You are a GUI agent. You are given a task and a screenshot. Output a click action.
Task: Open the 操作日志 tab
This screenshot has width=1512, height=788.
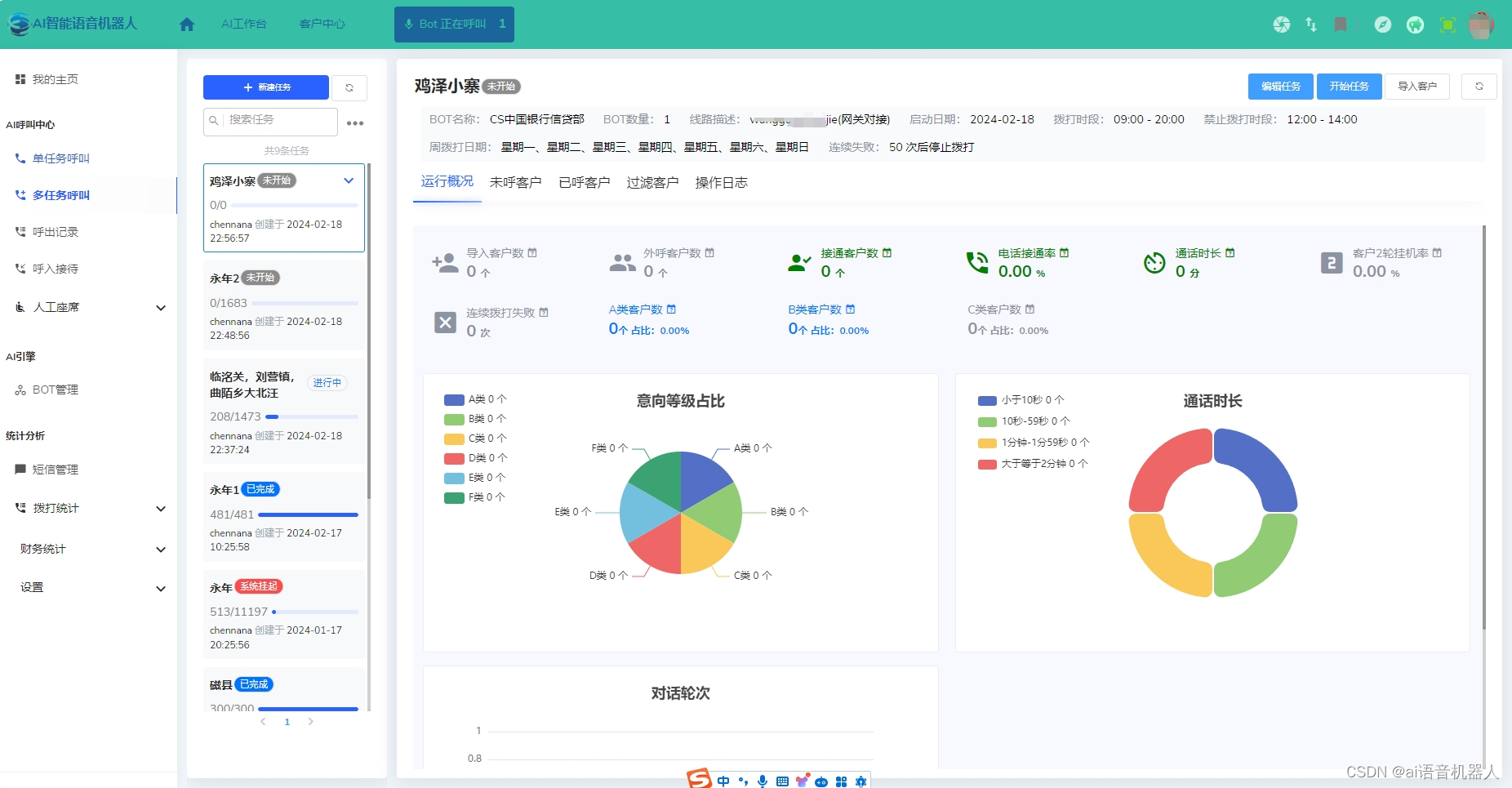coord(722,182)
